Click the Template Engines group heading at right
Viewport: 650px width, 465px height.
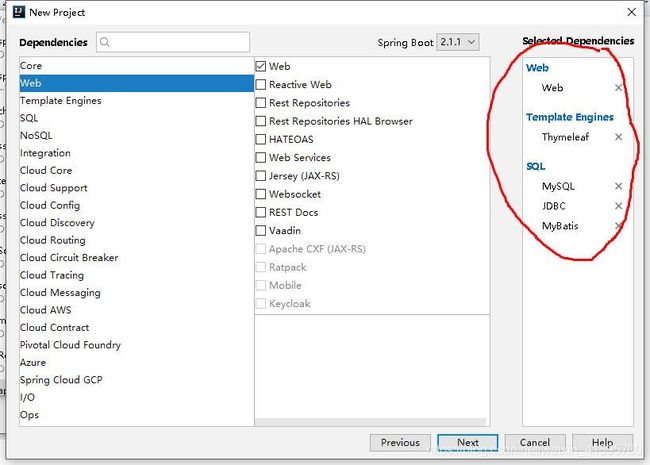tap(570, 117)
